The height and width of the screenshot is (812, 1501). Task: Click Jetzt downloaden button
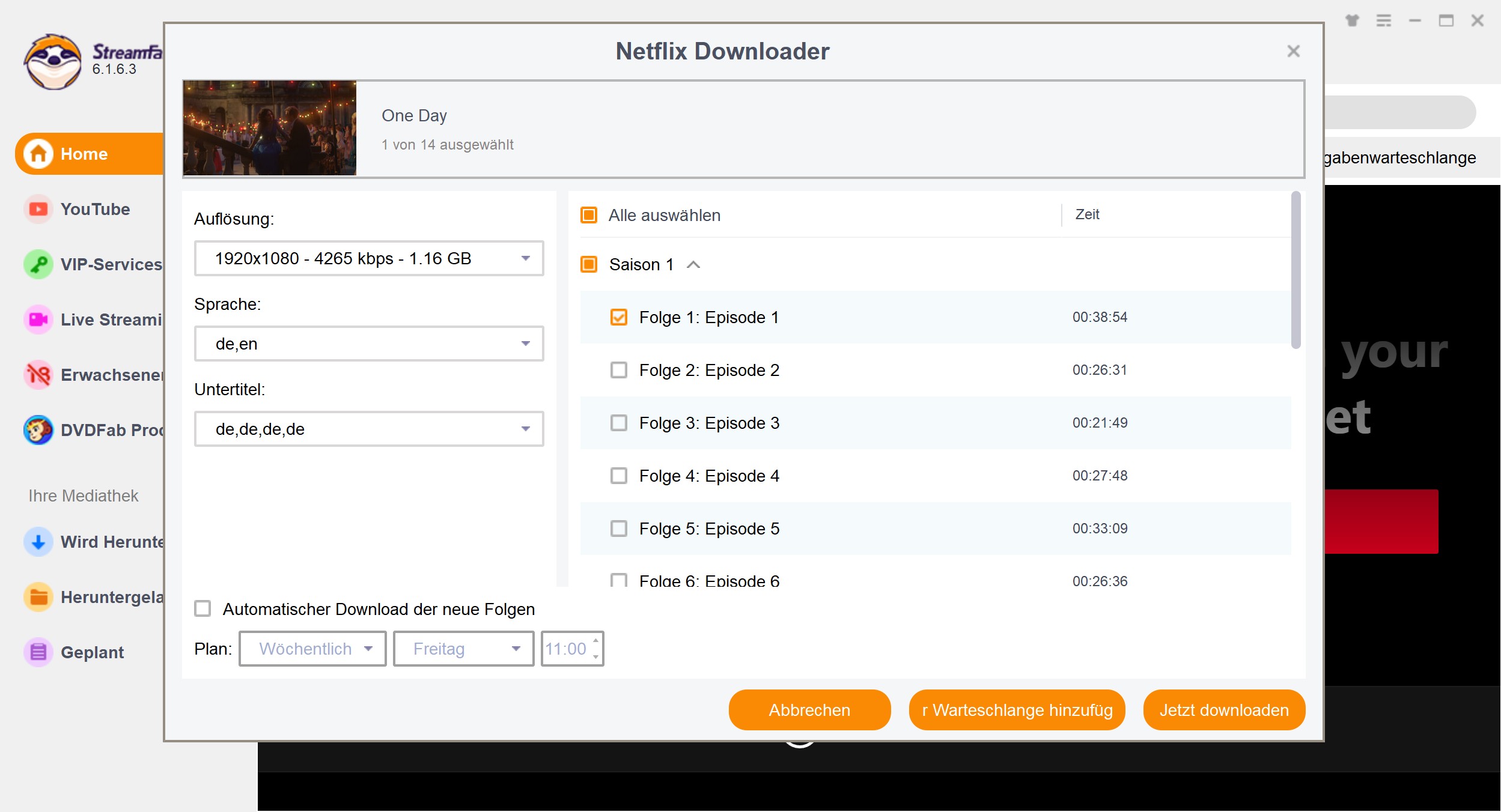(x=1225, y=710)
